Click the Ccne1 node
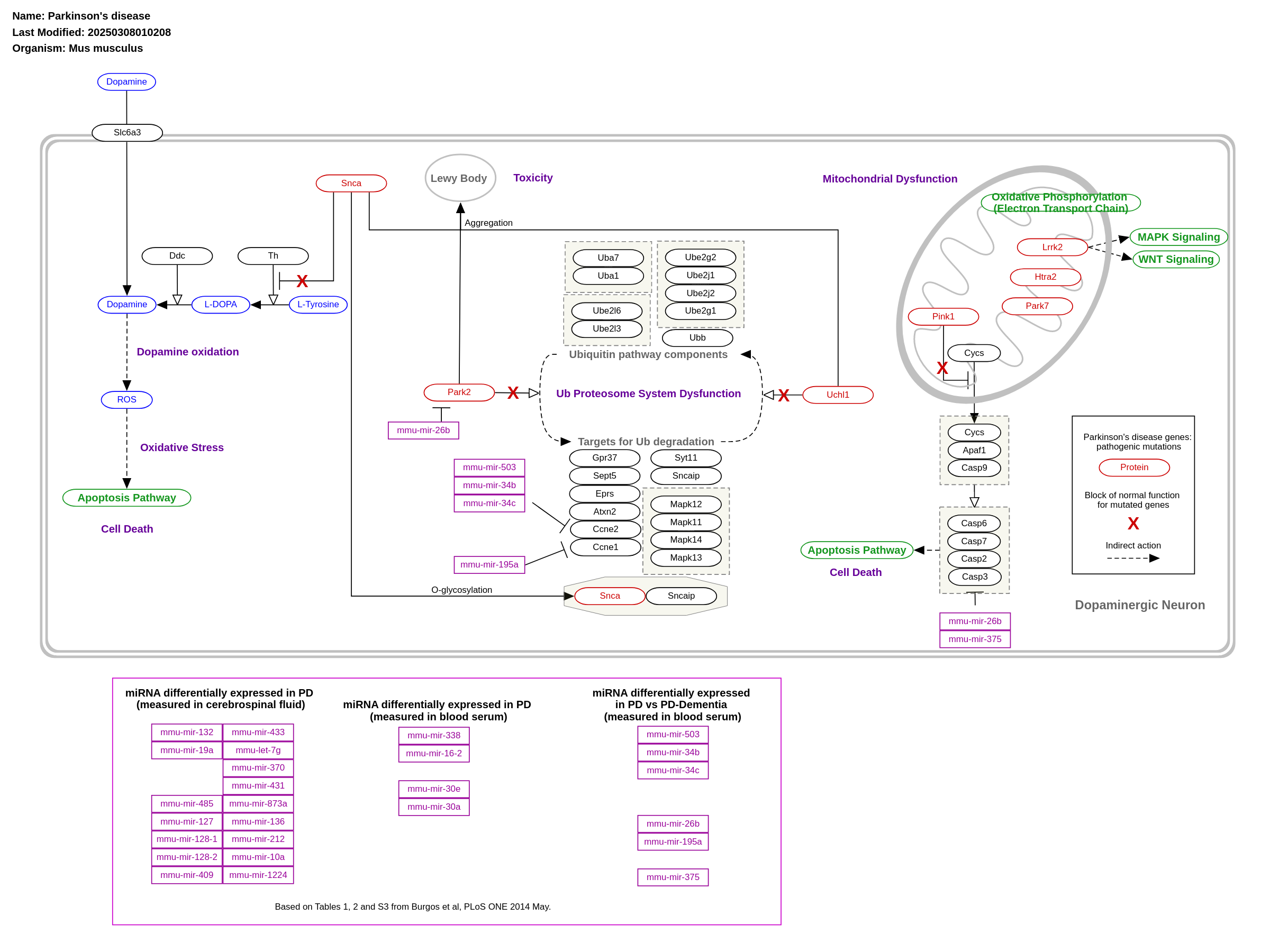The image size is (1270, 952). (x=606, y=547)
